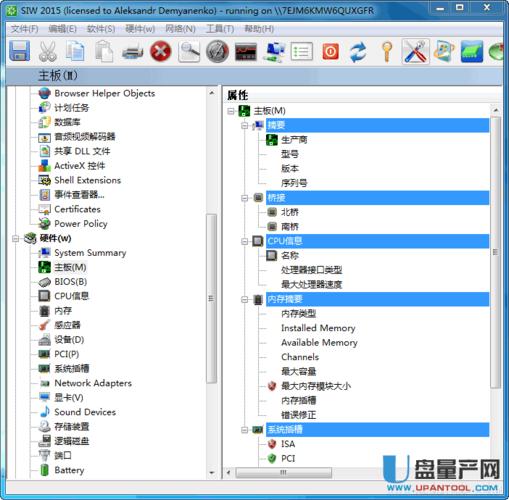
Task: Open the 软件(S) menu
Action: tap(101, 29)
